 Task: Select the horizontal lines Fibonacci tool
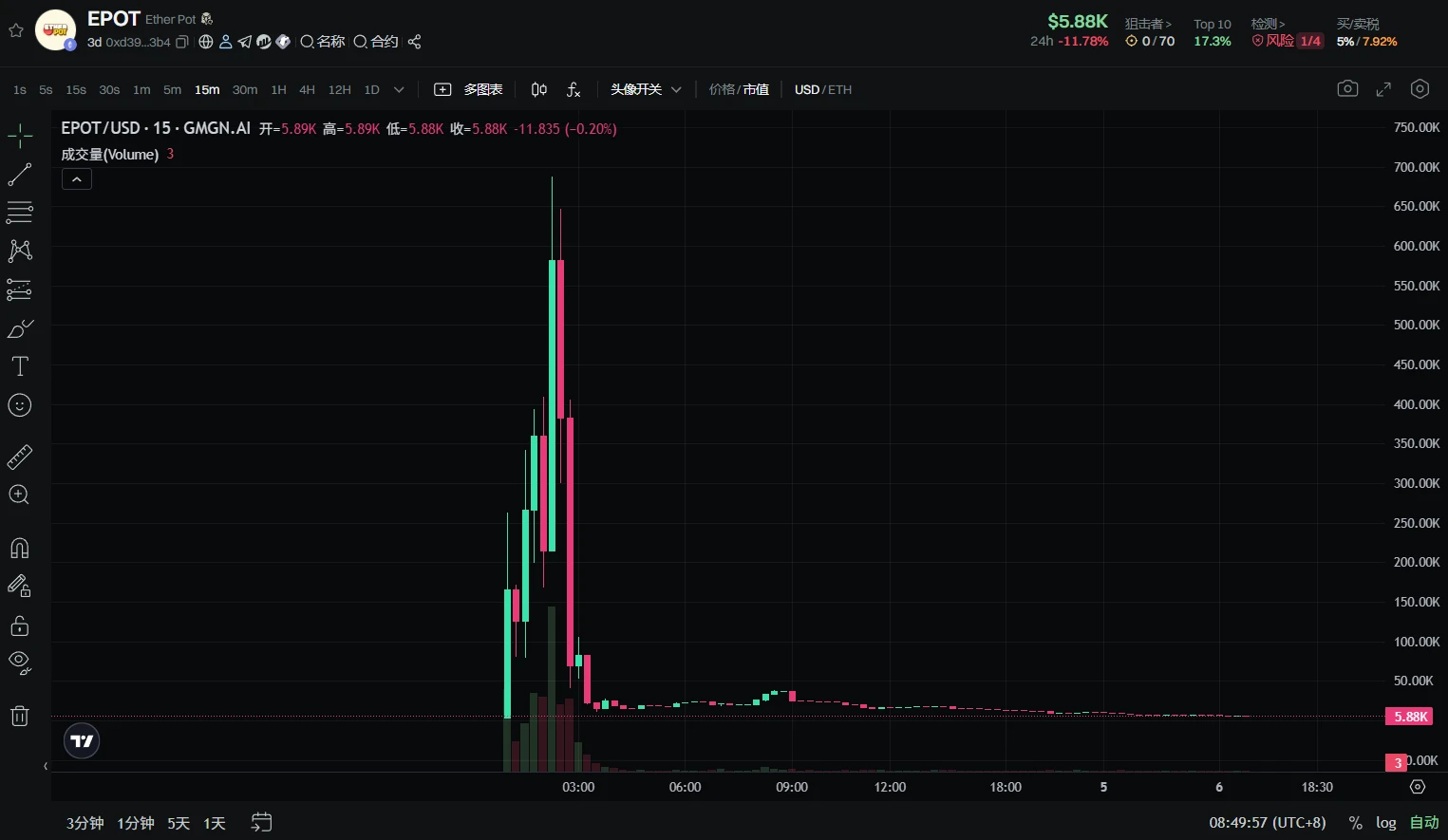20,212
